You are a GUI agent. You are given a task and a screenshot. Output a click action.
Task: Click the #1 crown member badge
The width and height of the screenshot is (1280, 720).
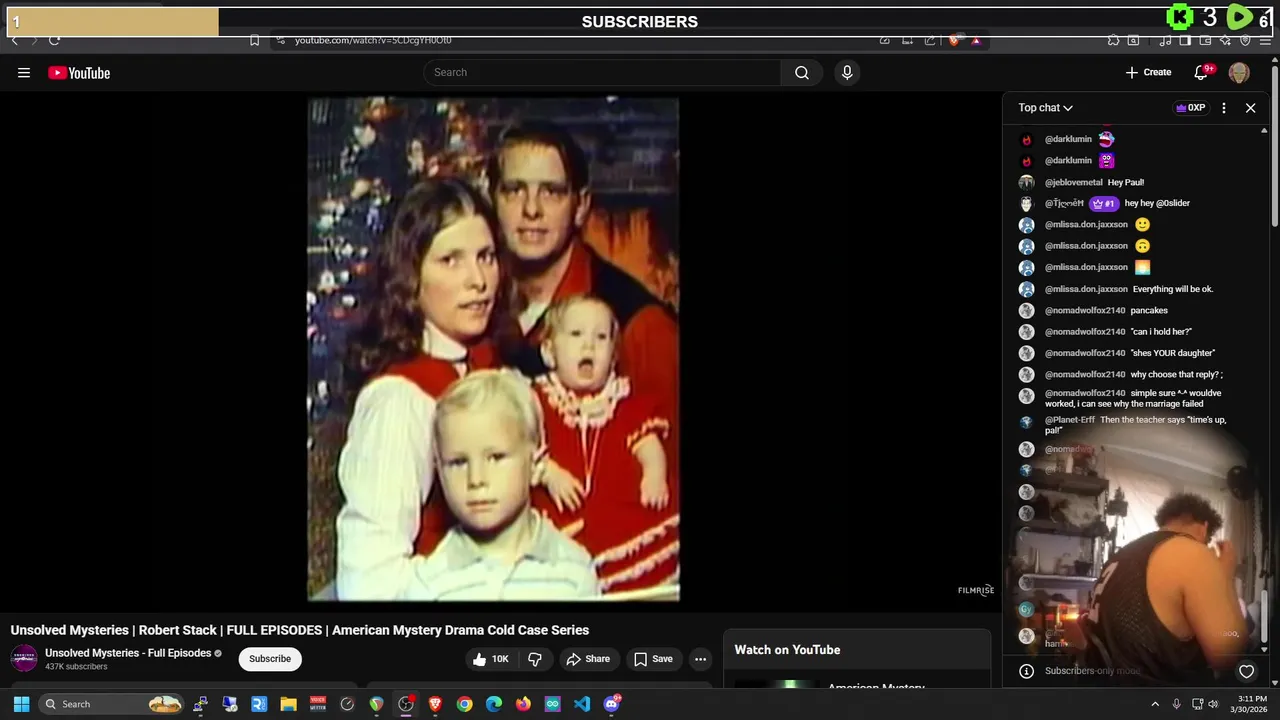[1104, 204]
